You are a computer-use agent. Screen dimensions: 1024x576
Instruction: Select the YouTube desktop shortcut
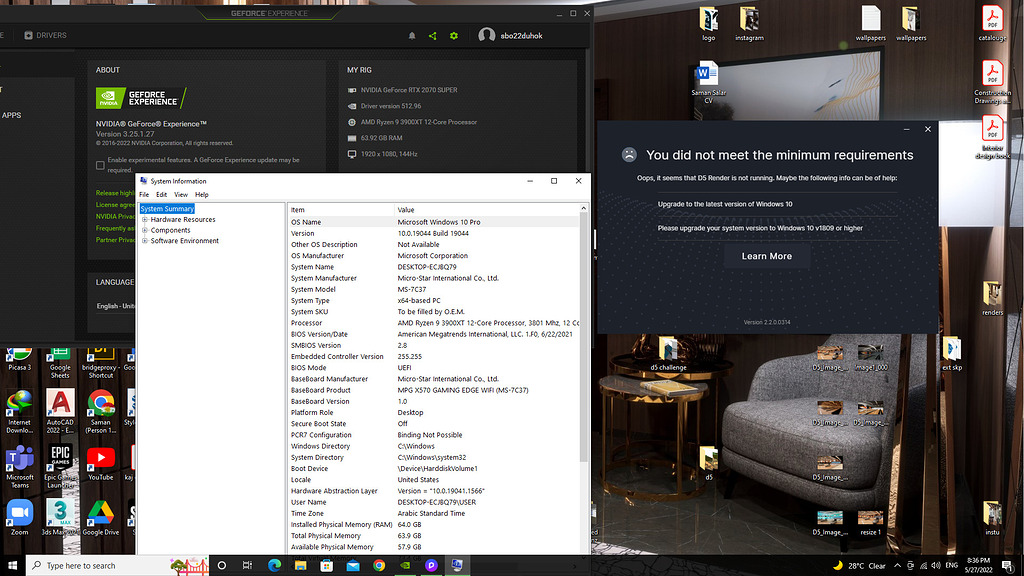(101, 462)
